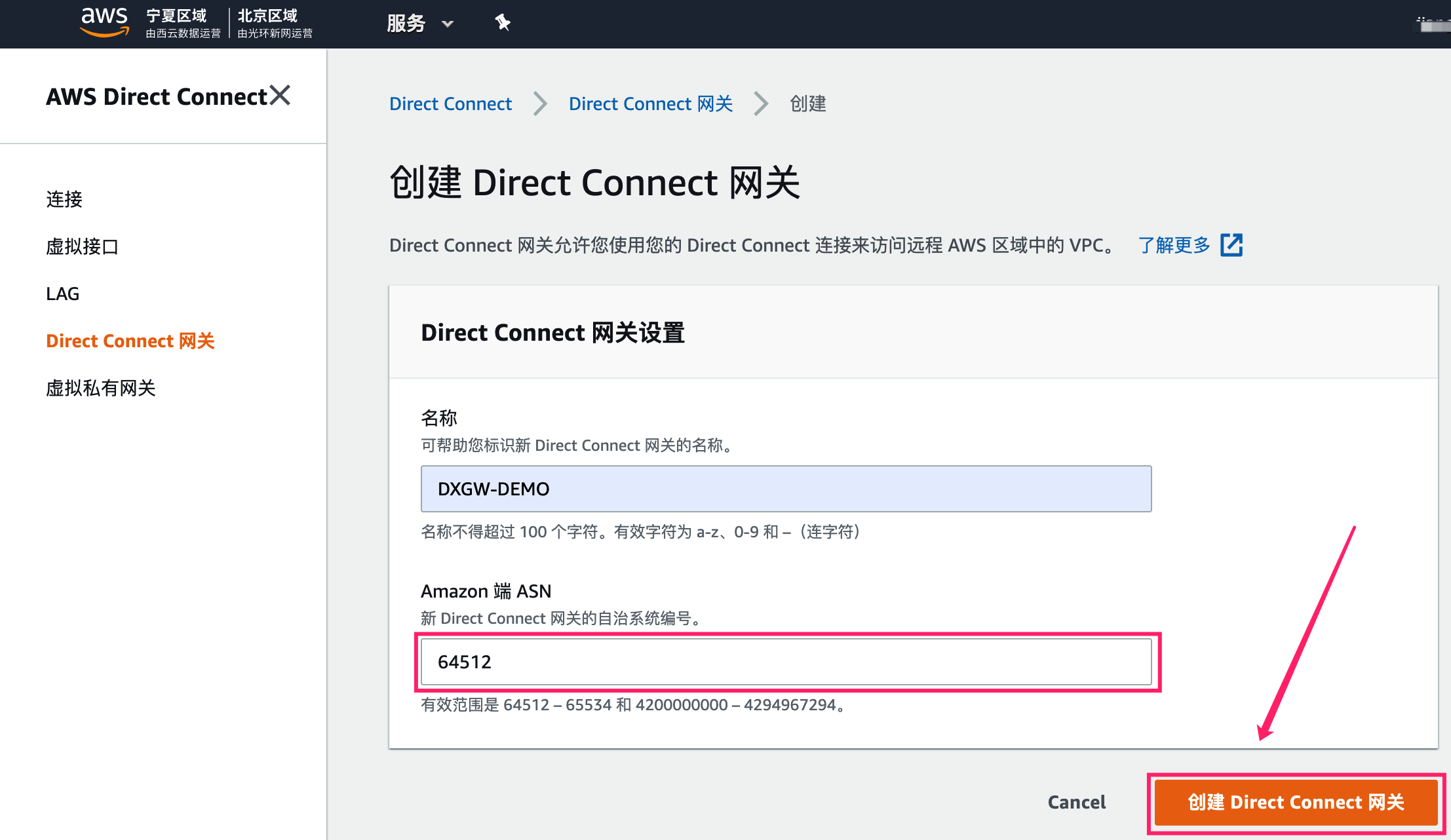Image resolution: width=1451 pixels, height=840 pixels.
Task: Click the 有效范围是 64512 – 65534 hint text
Action: [x=634, y=705]
